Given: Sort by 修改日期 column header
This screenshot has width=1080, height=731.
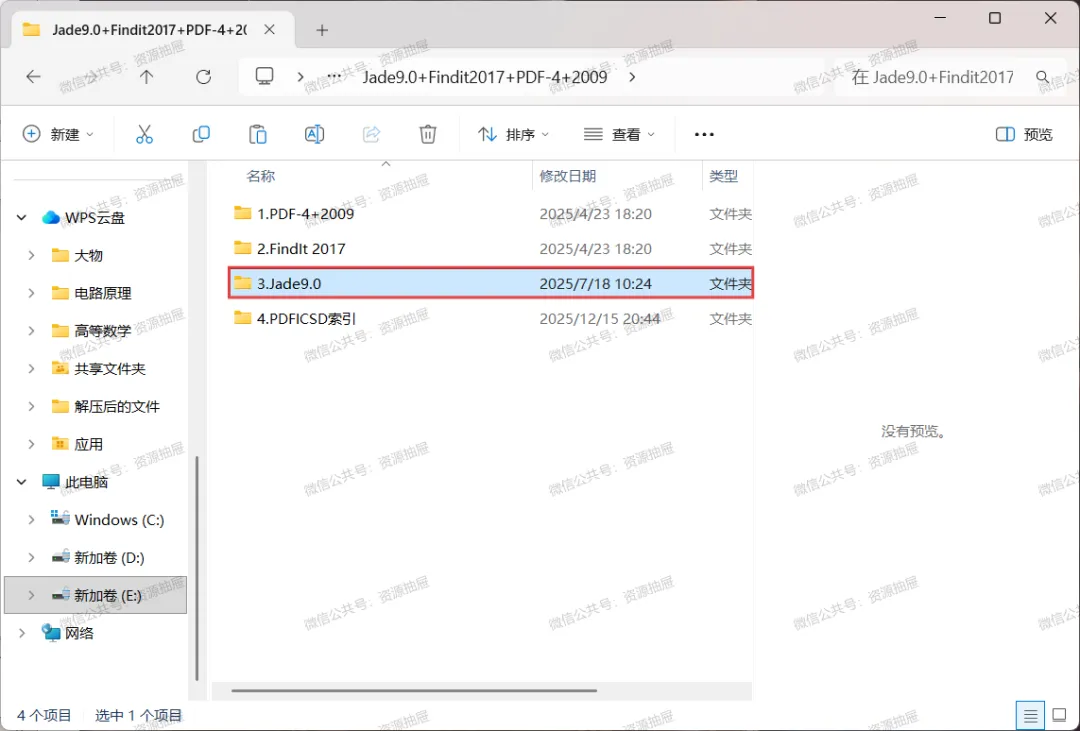Looking at the screenshot, I should tap(568, 176).
